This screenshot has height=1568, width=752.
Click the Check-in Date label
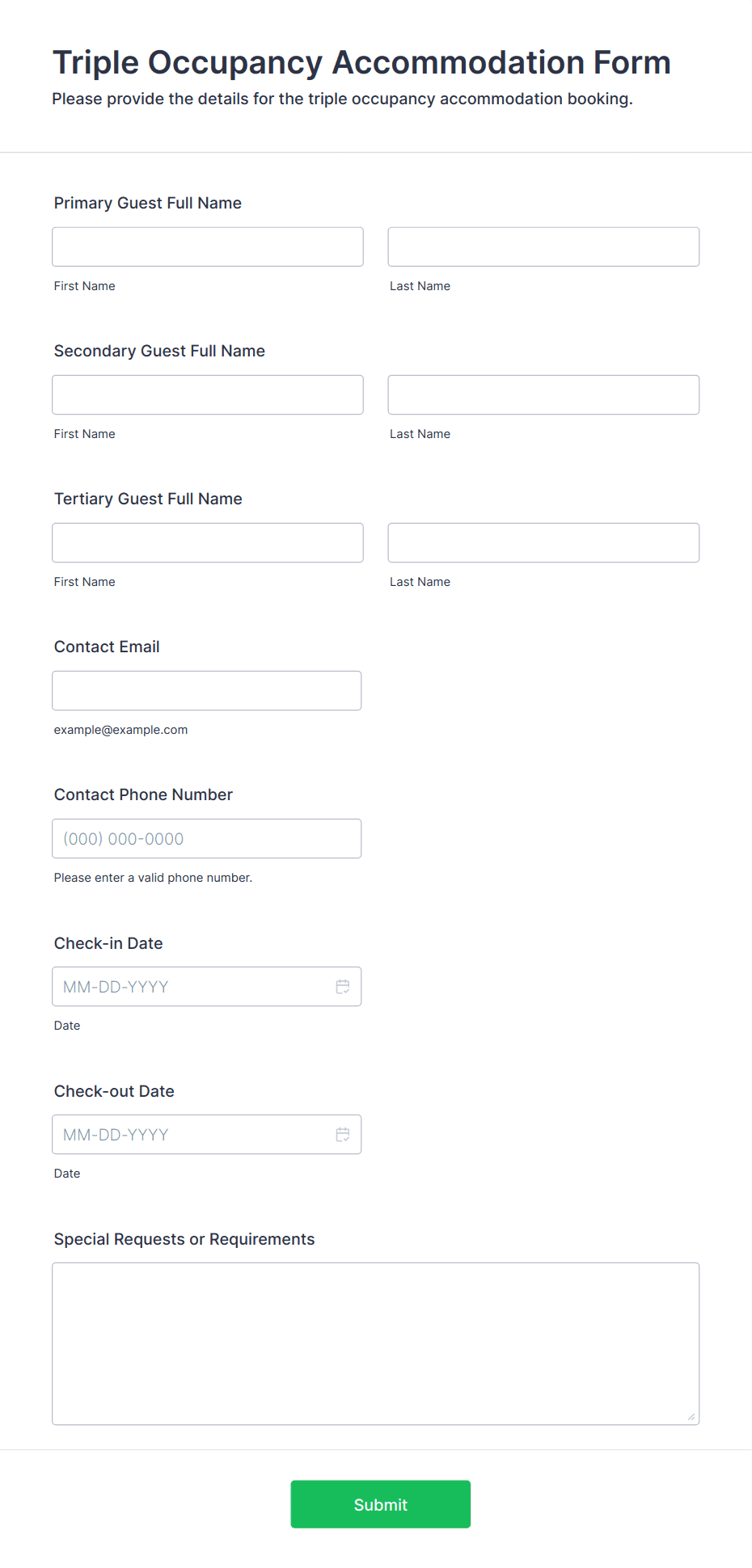click(108, 943)
